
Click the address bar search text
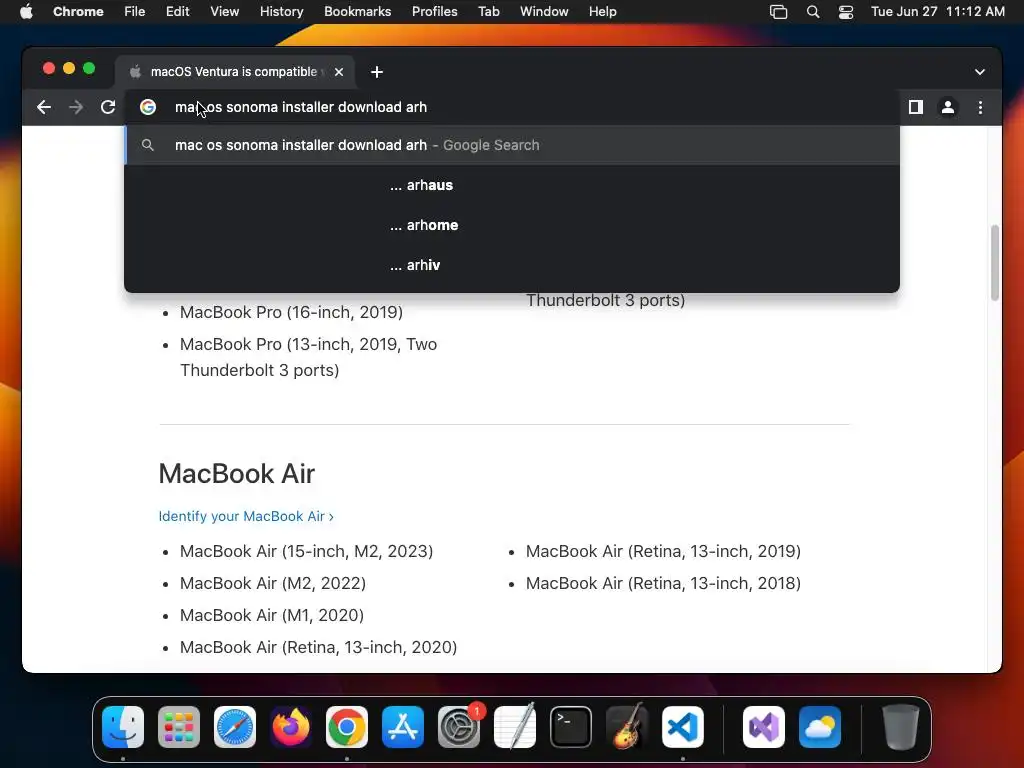click(301, 107)
